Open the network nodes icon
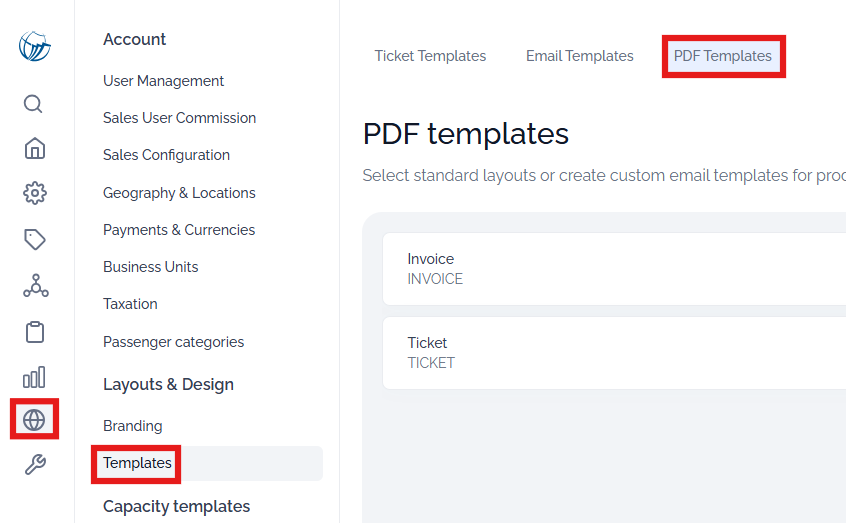The image size is (846, 523). click(36, 286)
